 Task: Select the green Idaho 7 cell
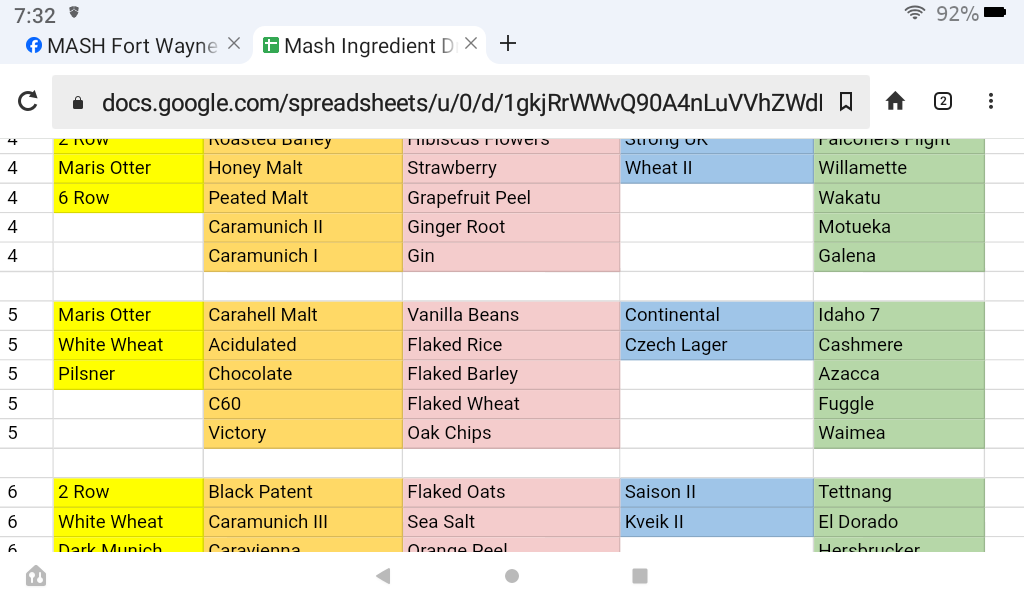tap(898, 314)
